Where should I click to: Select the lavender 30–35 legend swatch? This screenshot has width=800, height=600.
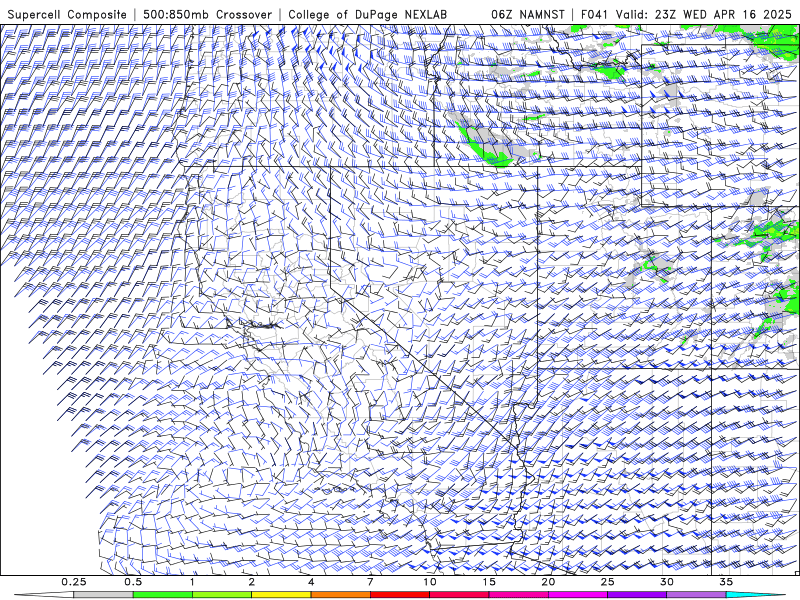pyautogui.click(x=696, y=595)
